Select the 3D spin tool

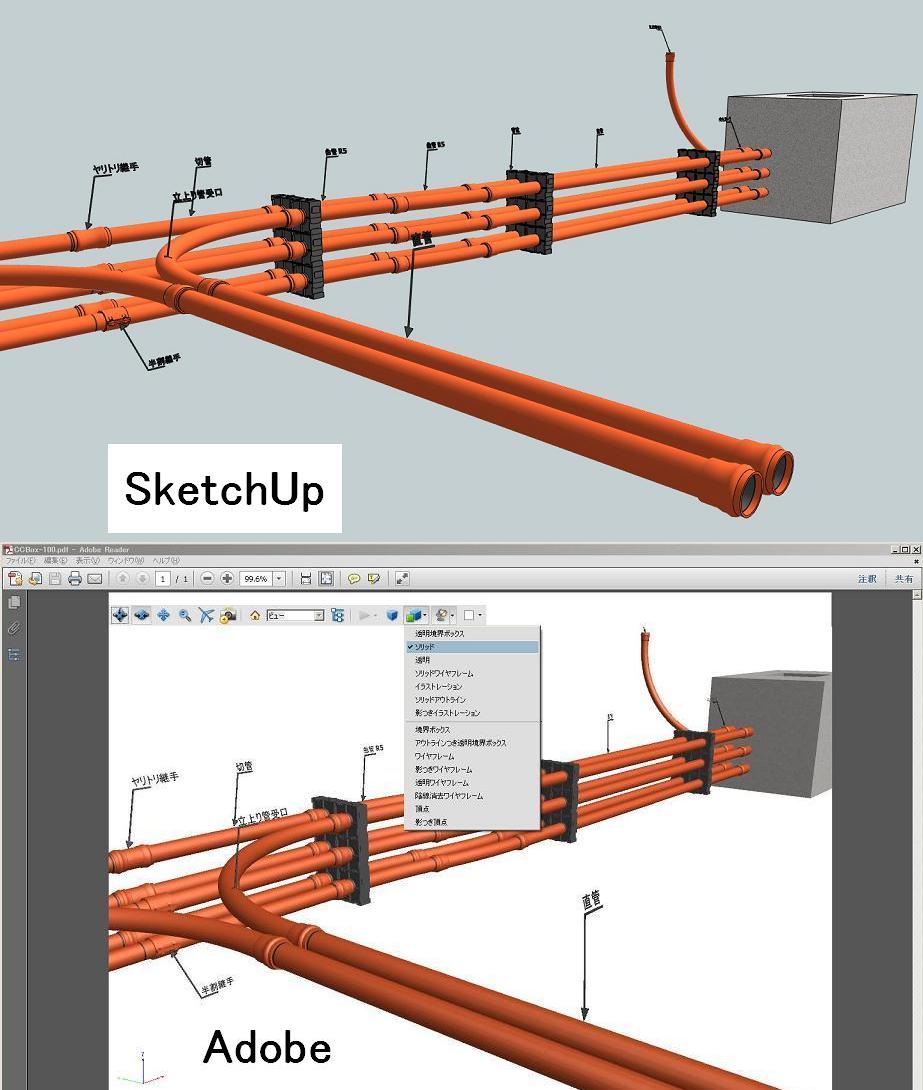click(142, 615)
